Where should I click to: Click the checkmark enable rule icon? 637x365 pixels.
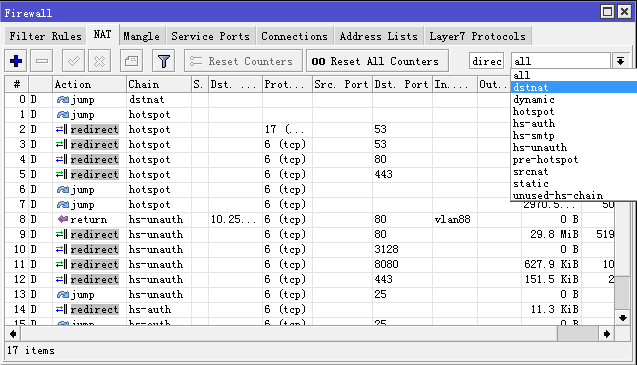click(74, 61)
